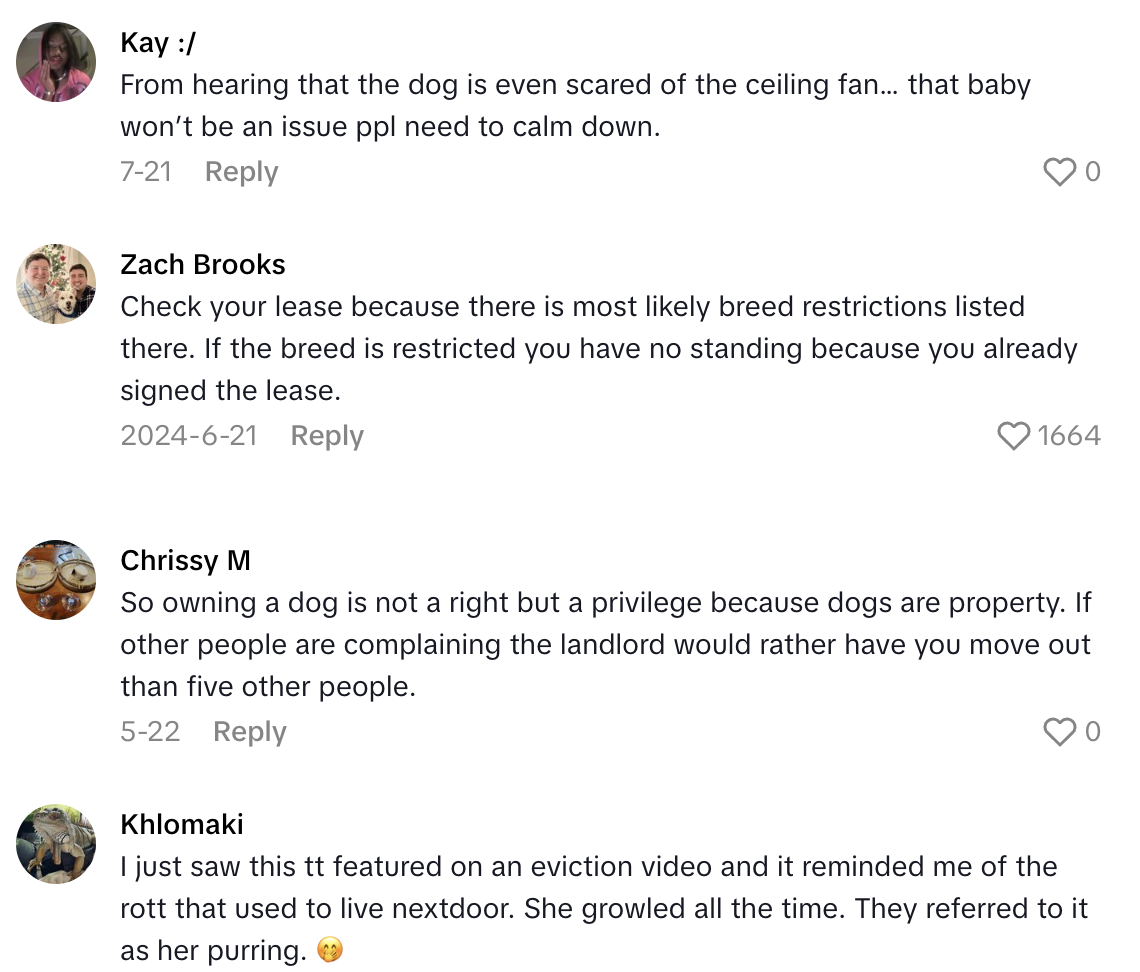The height and width of the screenshot is (972, 1140).
Task: Reply to Kay's comment
Action: click(240, 172)
